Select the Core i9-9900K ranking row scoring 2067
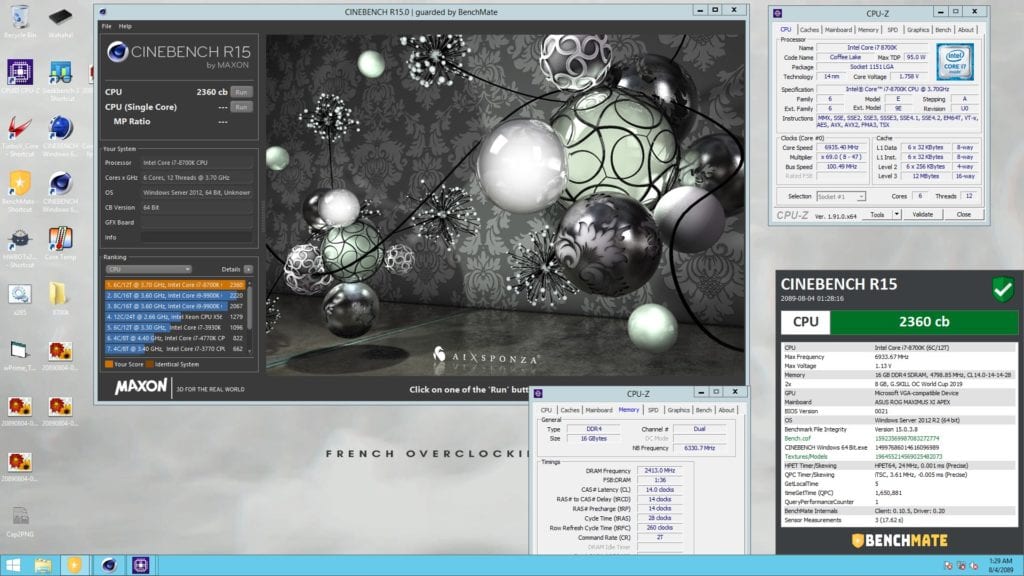The image size is (1024, 576). tap(175, 306)
